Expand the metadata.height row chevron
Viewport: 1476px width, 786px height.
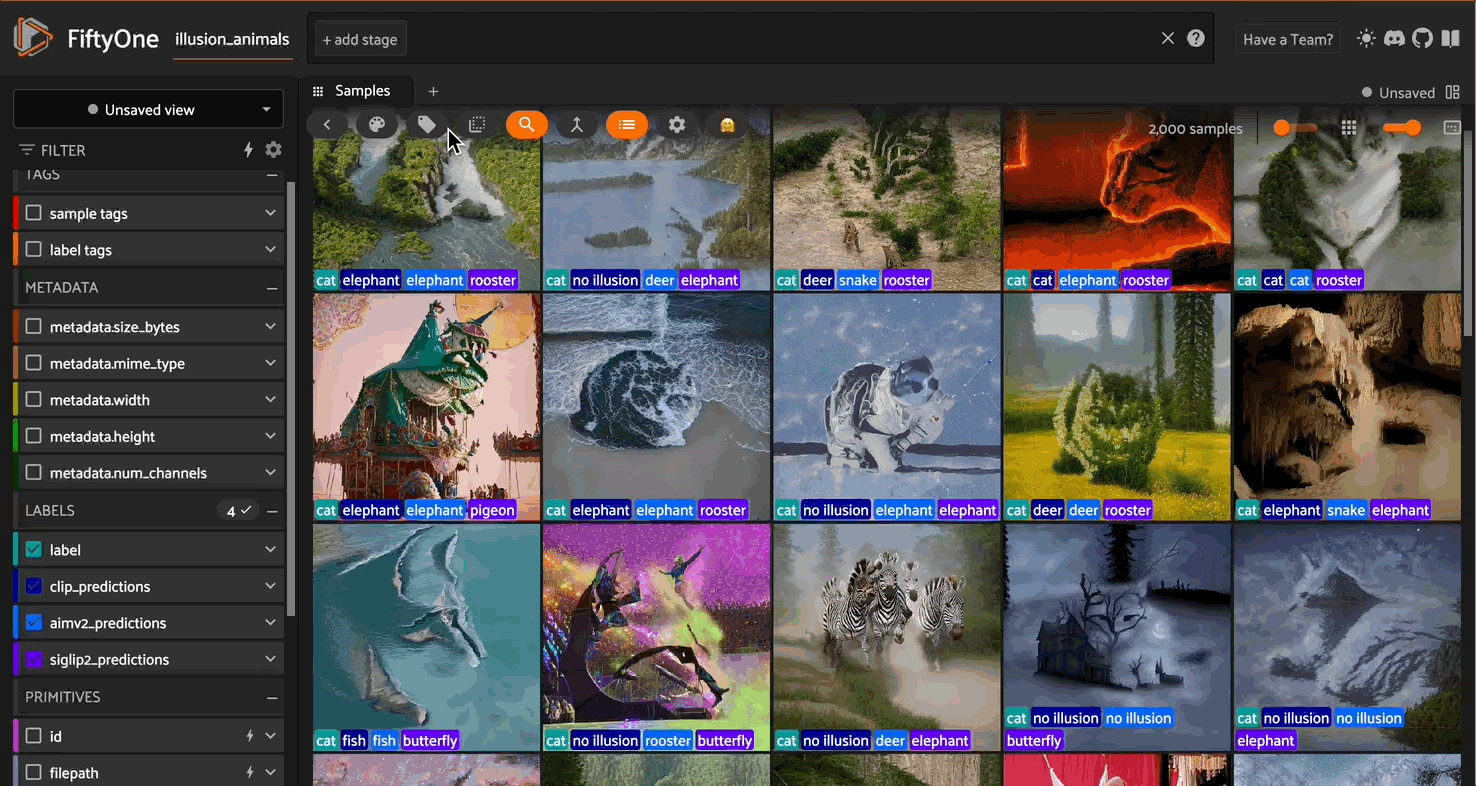[270, 436]
